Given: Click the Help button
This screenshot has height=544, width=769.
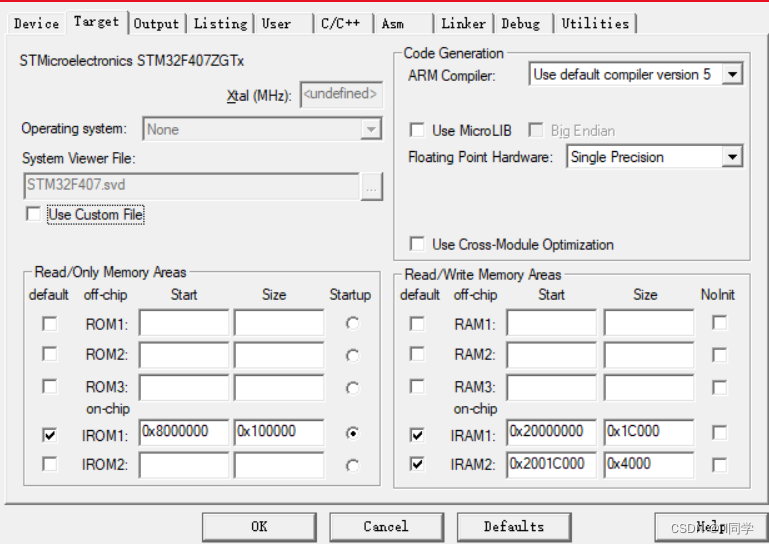Looking at the screenshot, I should point(711,527).
